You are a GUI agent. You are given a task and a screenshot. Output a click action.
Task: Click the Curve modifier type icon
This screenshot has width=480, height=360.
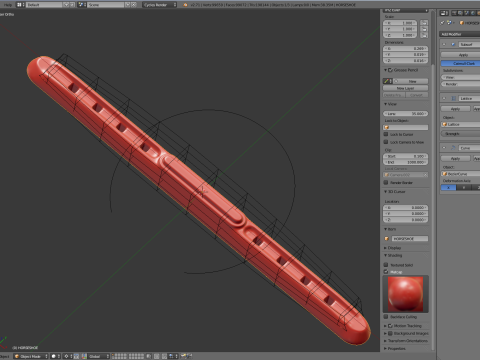coord(453,147)
